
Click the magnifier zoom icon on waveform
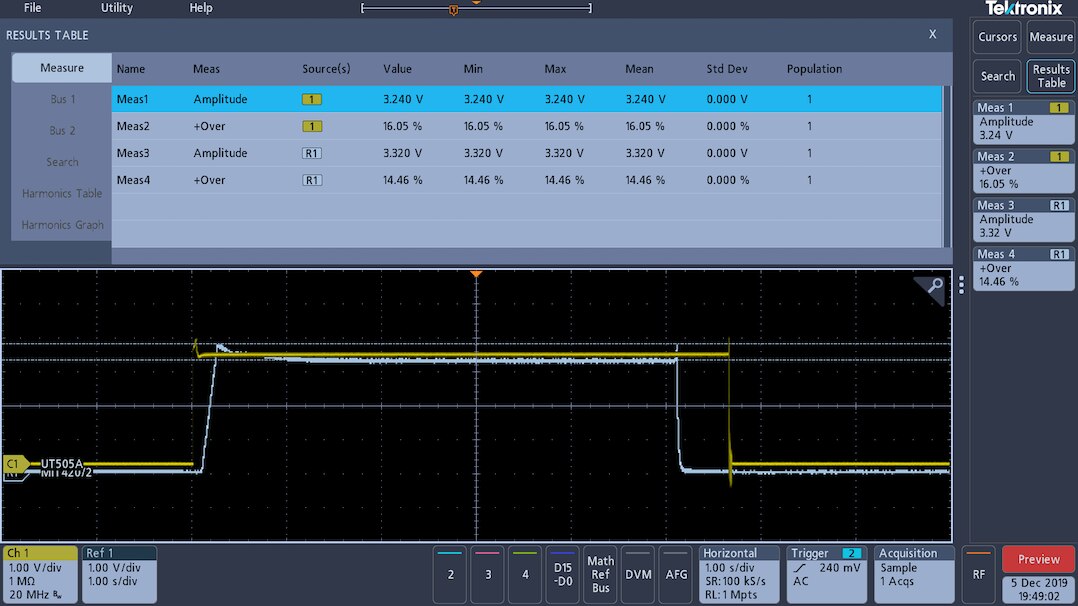(x=934, y=287)
